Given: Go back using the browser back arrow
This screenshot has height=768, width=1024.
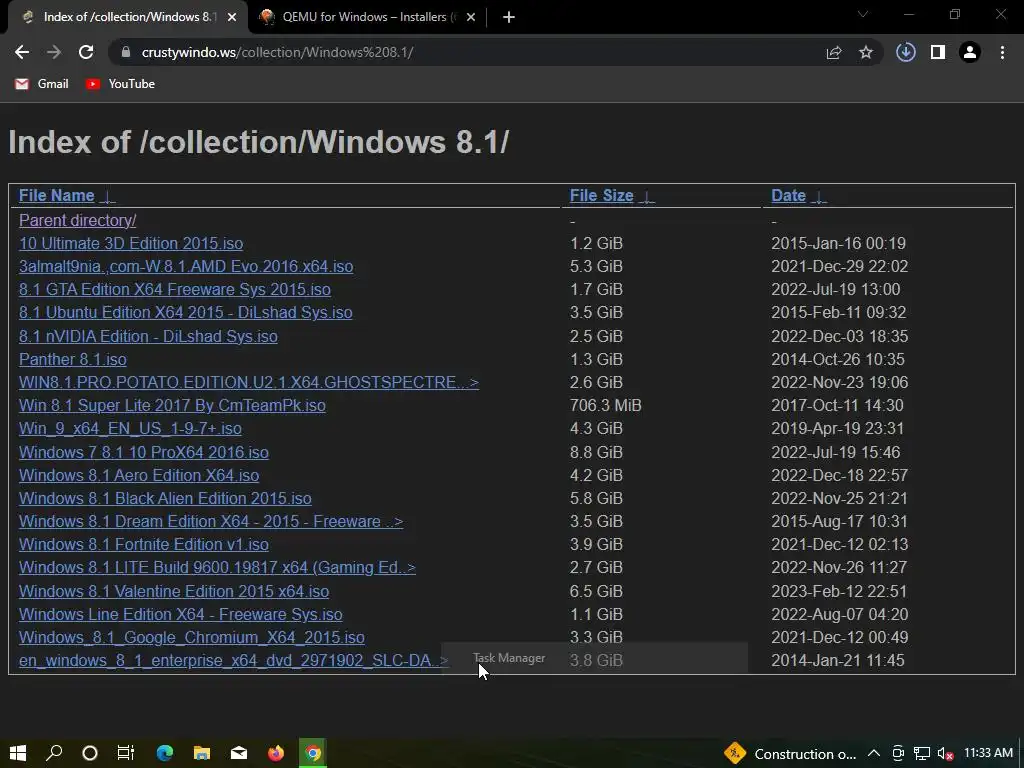Looking at the screenshot, I should tap(22, 52).
